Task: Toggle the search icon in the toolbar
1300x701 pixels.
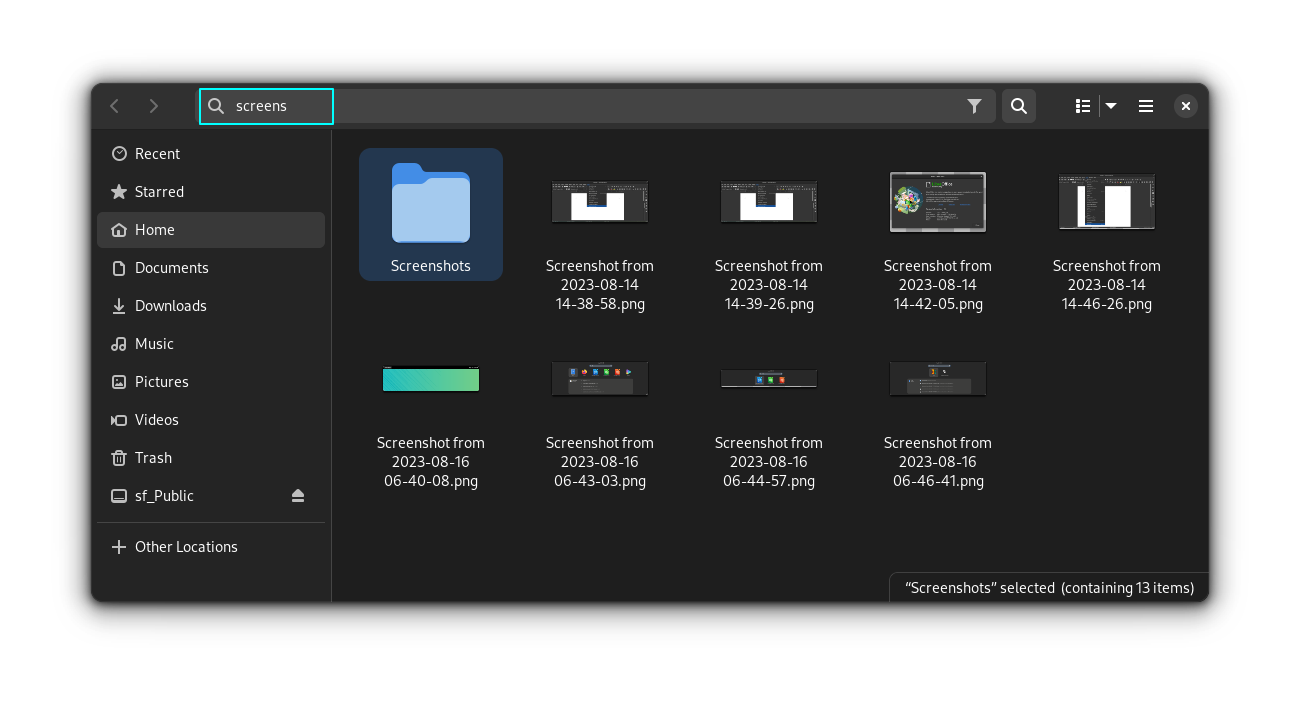Action: click(1018, 106)
